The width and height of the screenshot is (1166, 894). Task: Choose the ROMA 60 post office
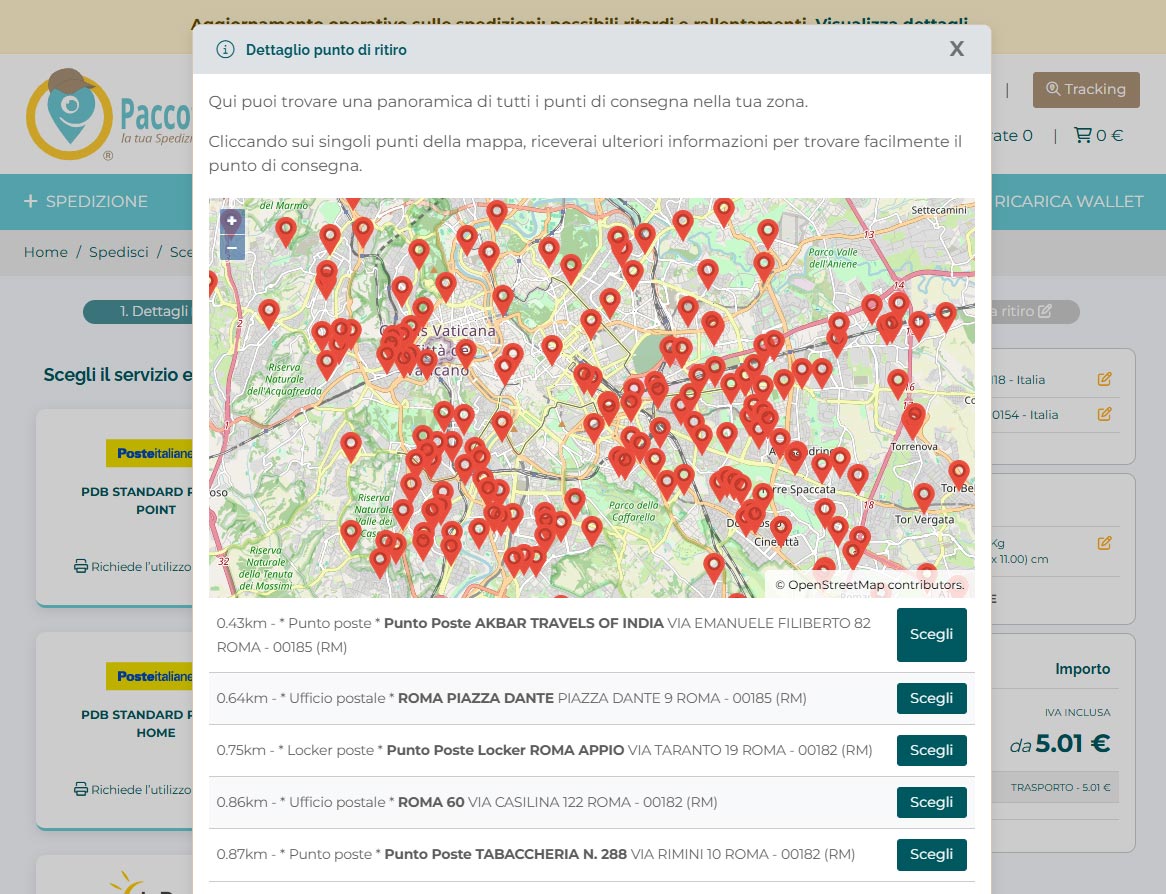pyautogui.click(x=931, y=803)
